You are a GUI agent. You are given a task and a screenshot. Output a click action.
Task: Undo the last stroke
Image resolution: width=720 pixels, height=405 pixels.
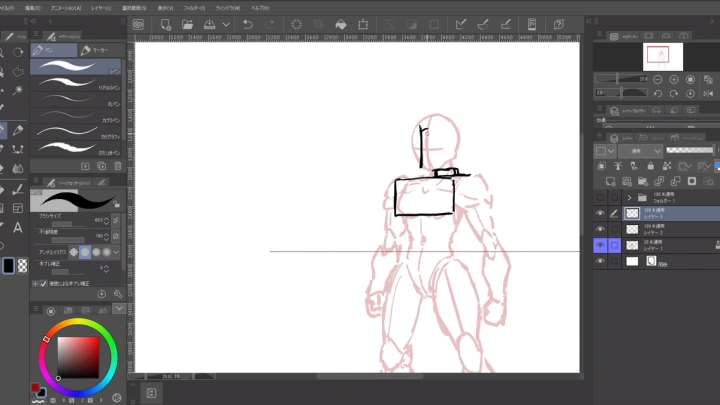pos(248,24)
